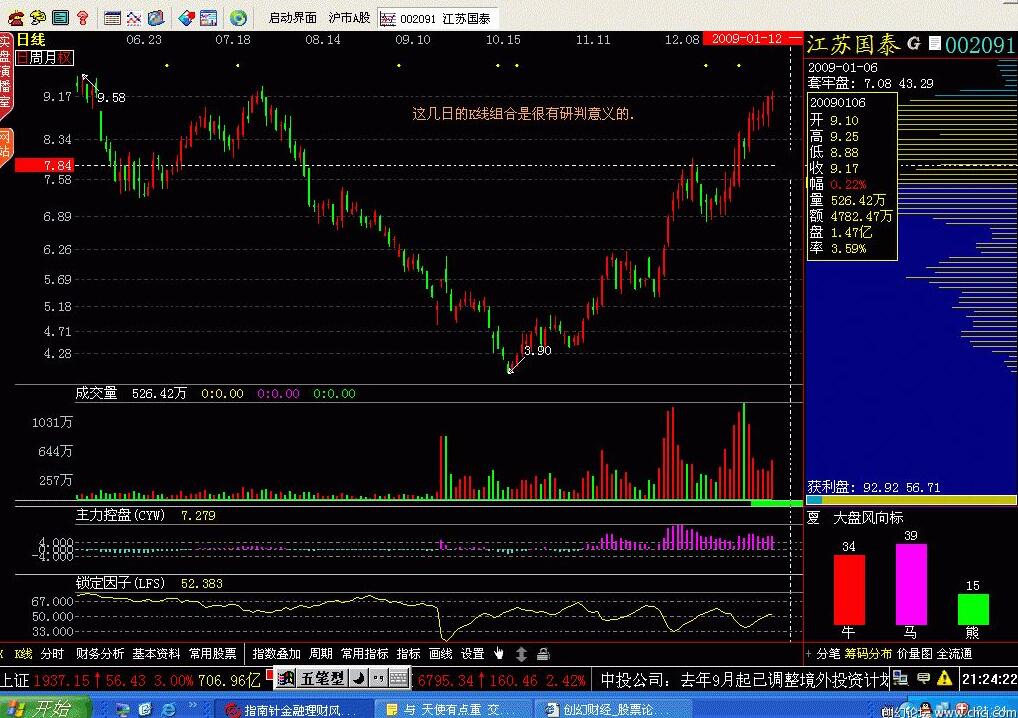The height and width of the screenshot is (718, 1018).
Task: Open the multi-chart window icon
Action: 208,18
